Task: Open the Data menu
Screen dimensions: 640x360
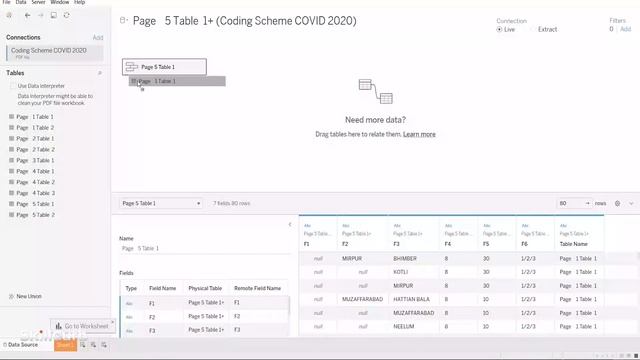Action: tap(21, 2)
